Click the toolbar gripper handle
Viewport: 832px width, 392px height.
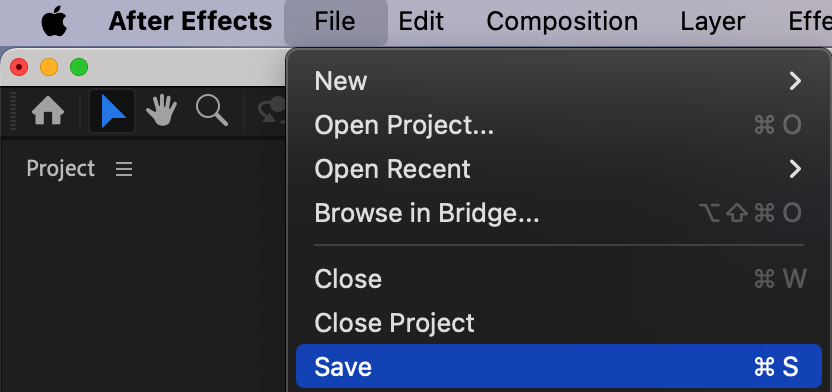[13, 111]
